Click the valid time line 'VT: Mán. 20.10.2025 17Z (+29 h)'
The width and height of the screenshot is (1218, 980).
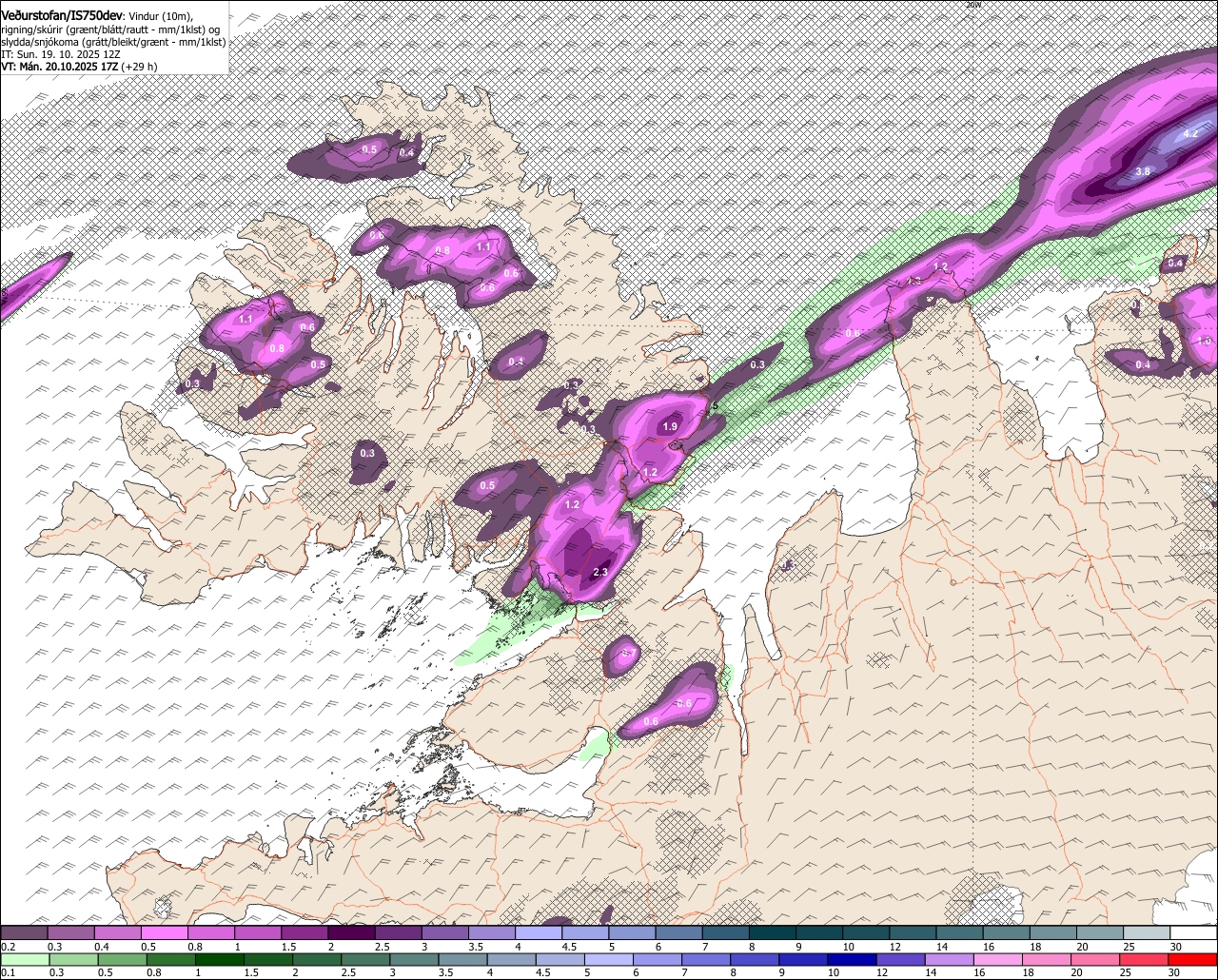point(79,67)
